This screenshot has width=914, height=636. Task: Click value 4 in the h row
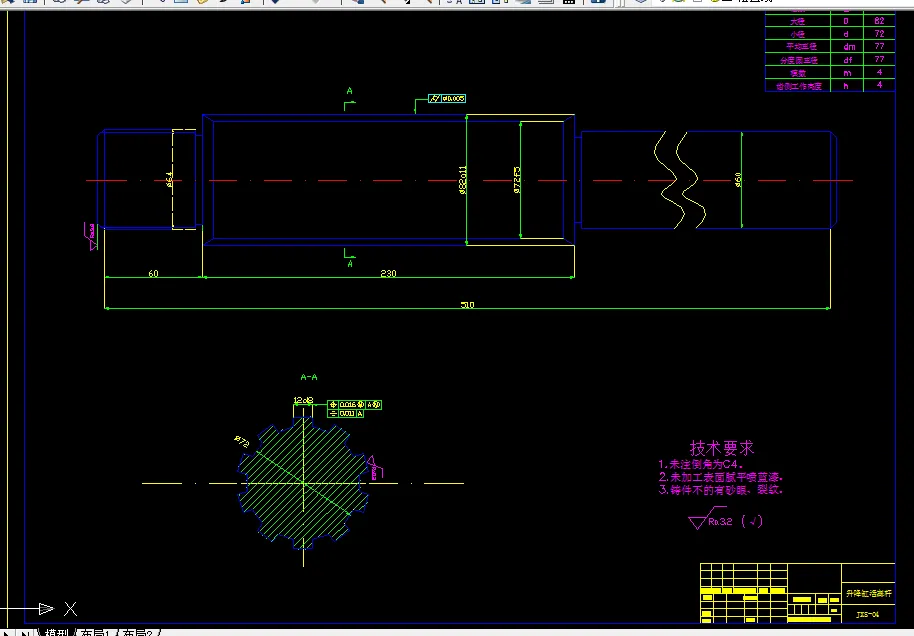pos(879,85)
